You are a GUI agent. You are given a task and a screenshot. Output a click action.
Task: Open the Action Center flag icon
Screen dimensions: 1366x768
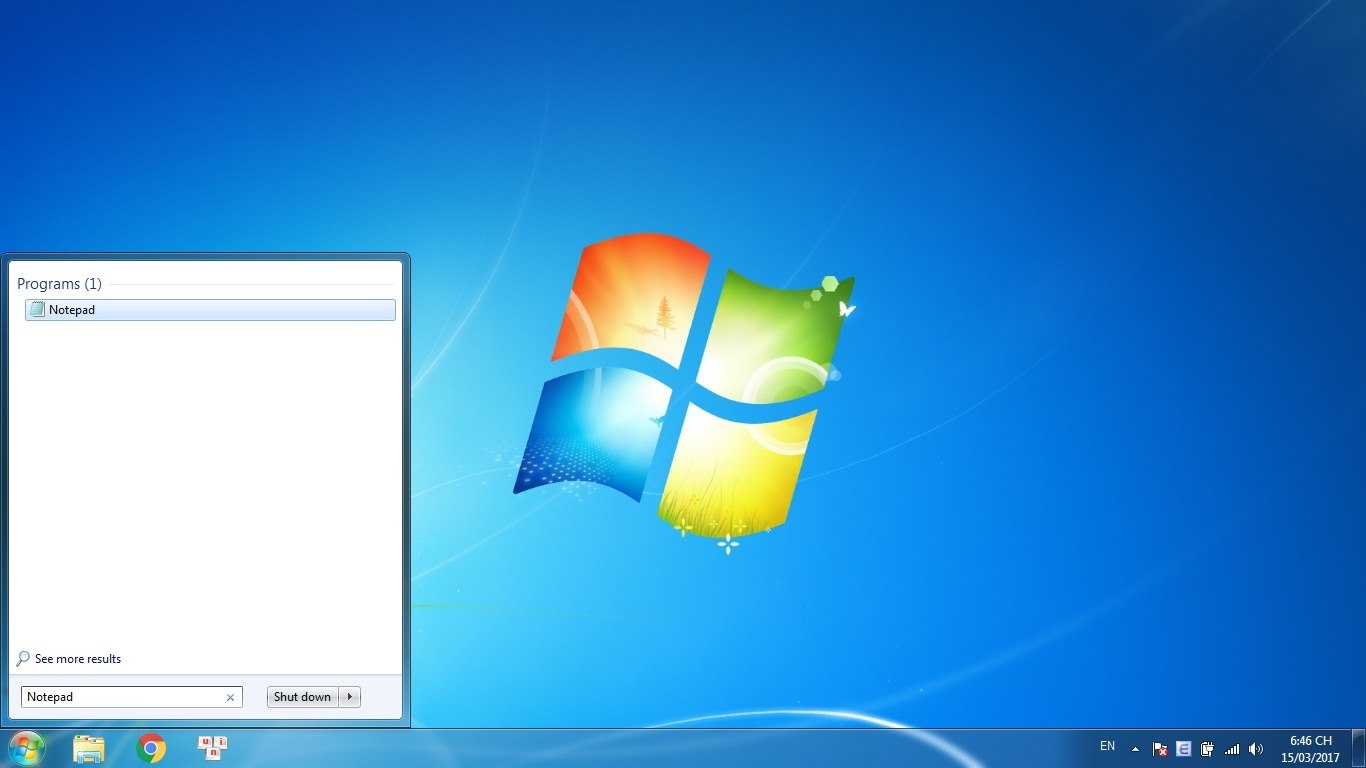1160,749
